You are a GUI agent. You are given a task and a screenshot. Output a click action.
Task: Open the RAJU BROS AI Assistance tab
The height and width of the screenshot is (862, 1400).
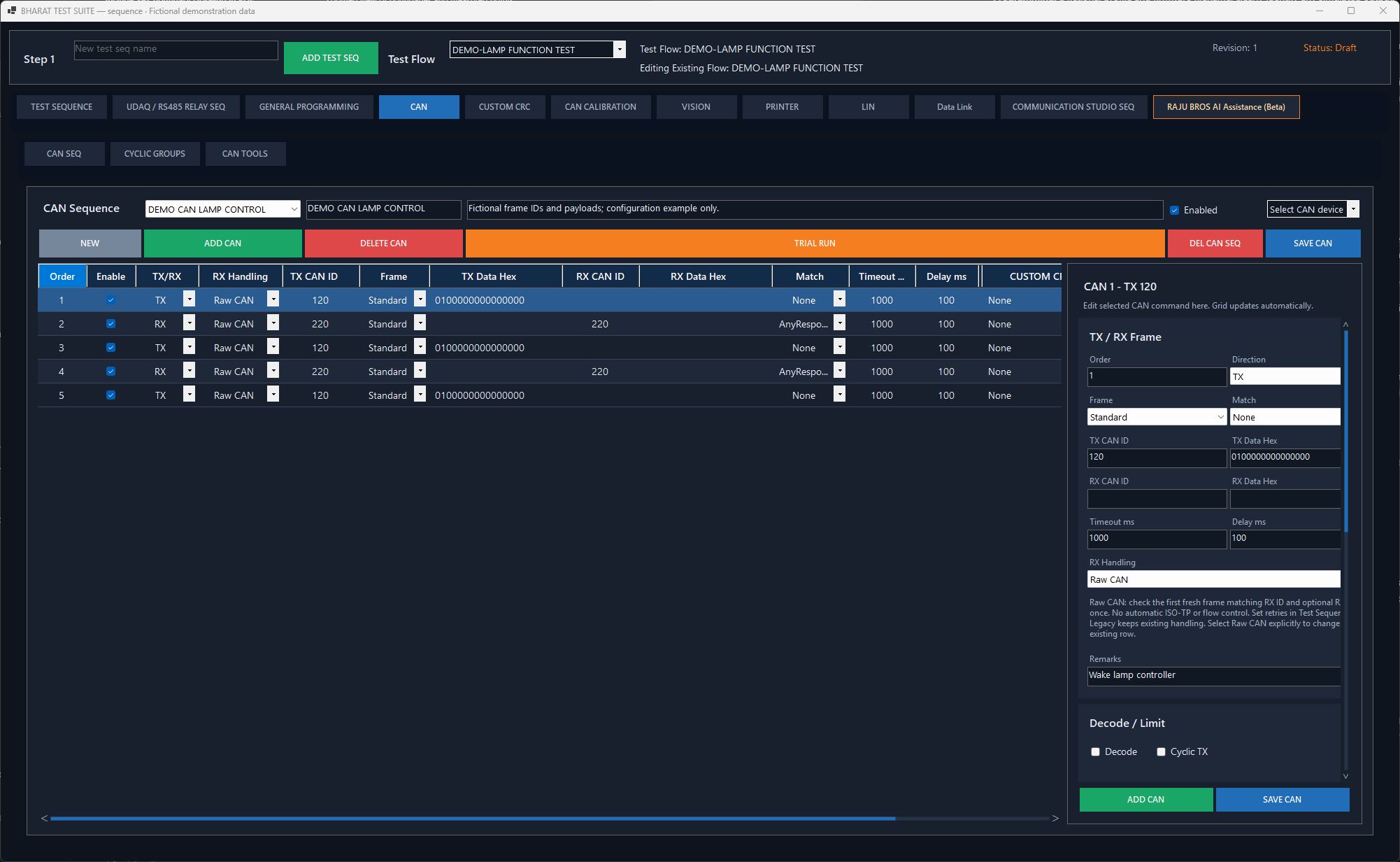1226,107
